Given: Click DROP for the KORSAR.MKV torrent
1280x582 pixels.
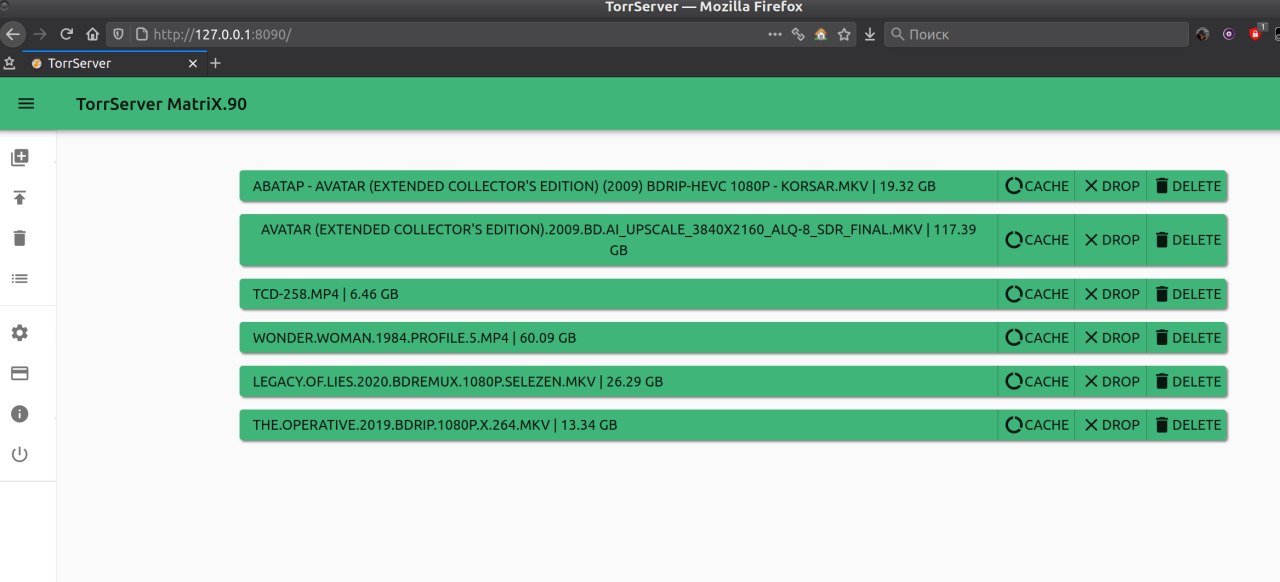Looking at the screenshot, I should pyautogui.click(x=1111, y=186).
